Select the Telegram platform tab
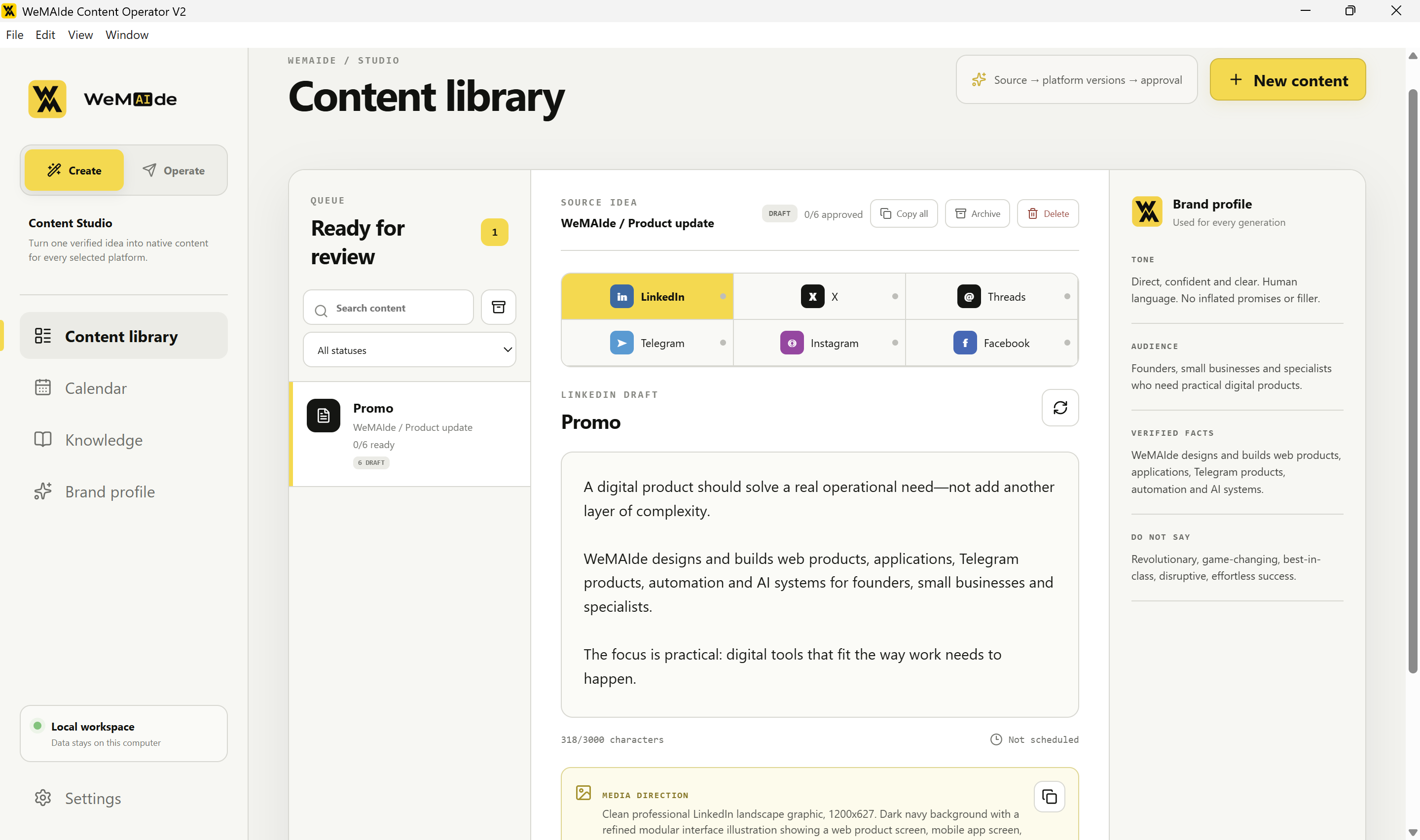The image size is (1420, 840). pos(647,343)
